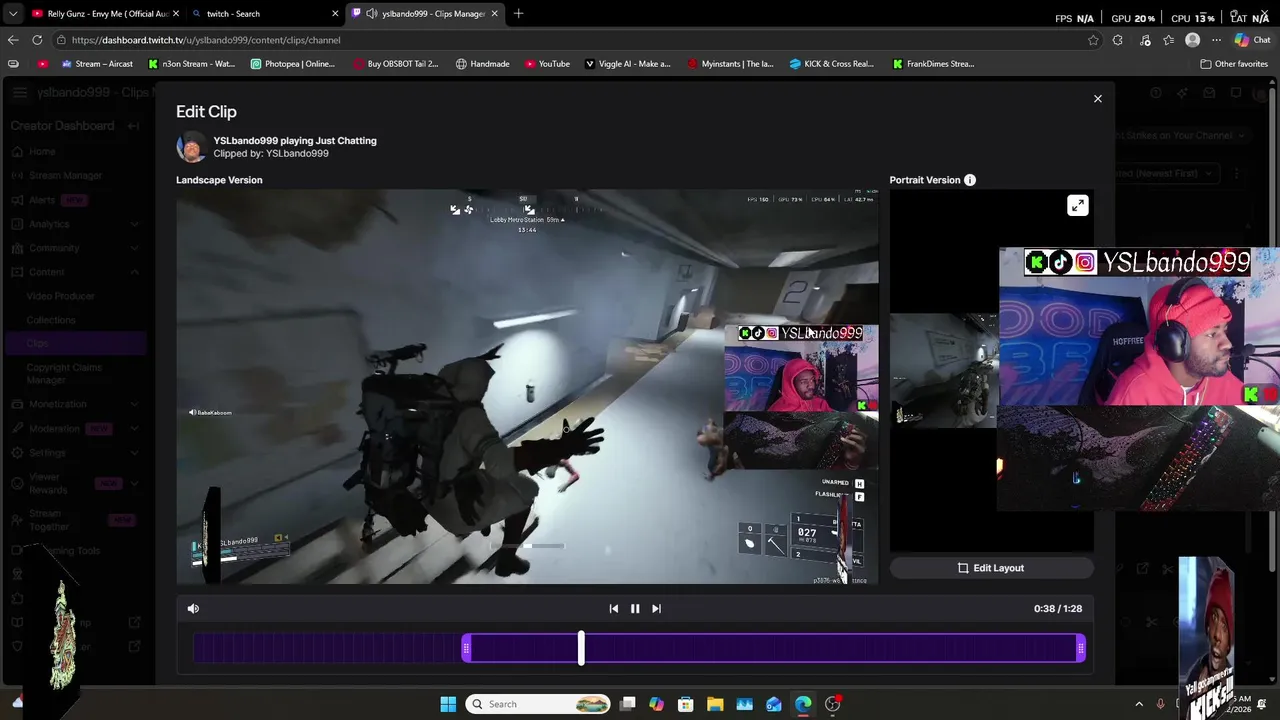Click the 0:38 / 1:28 time readout
This screenshot has height=720, width=1280.
1057,608
